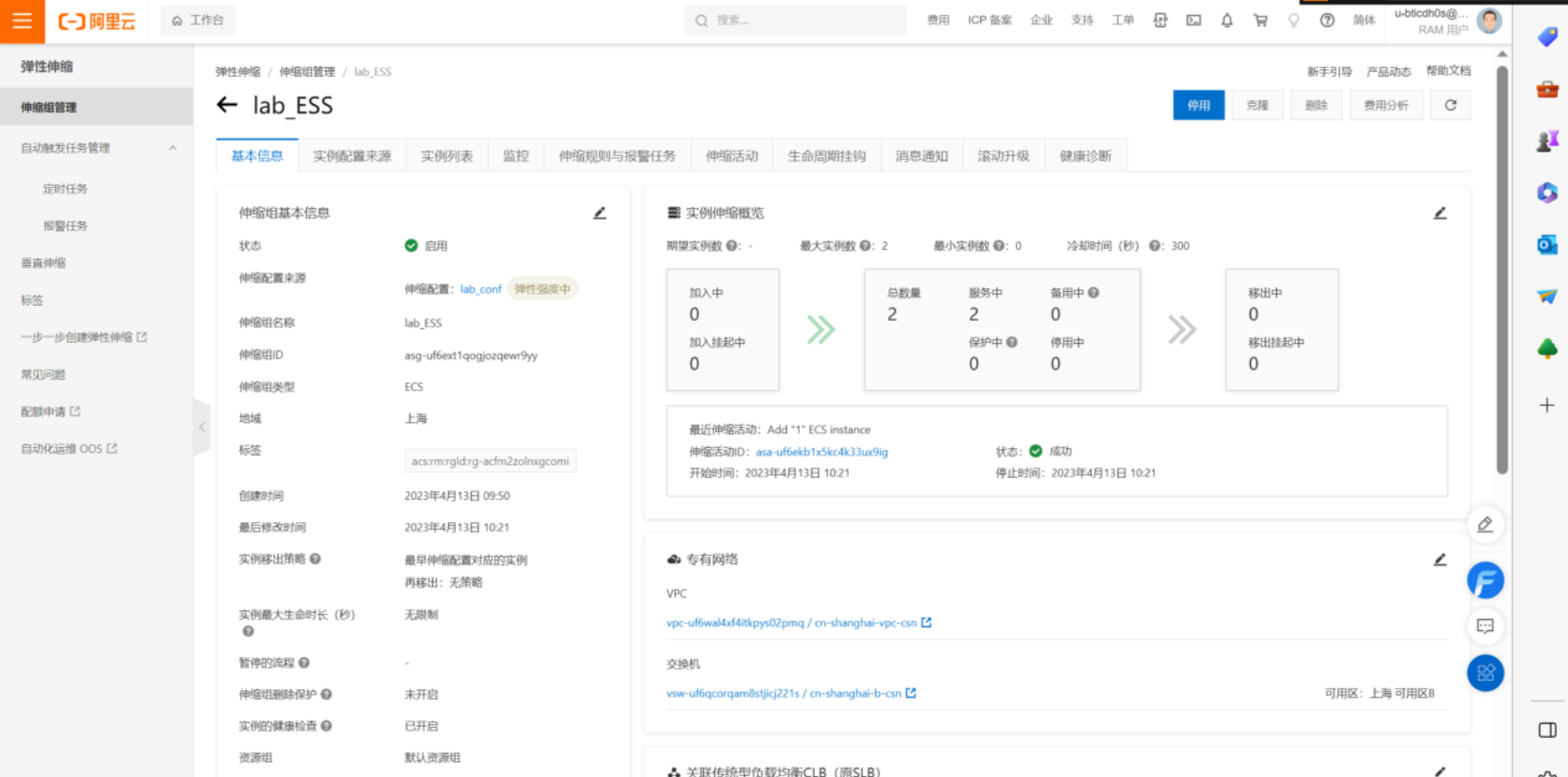Switch to the 实例列表 tab
1568x777 pixels.
[447, 156]
